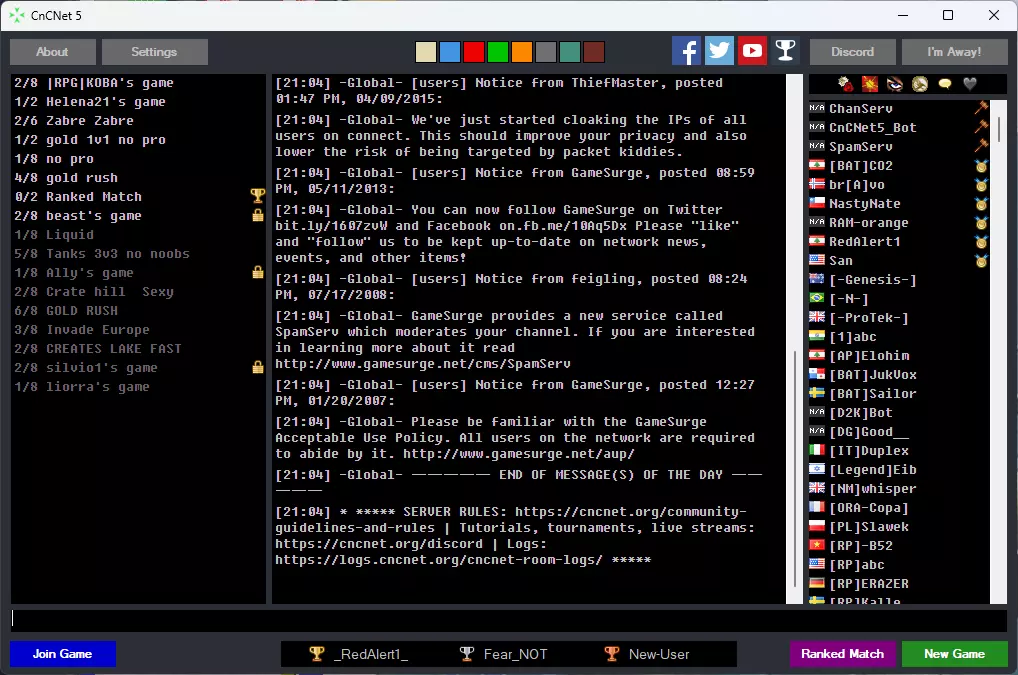
Task: Click the medal icon beside RedAlert1
Action: click(x=981, y=242)
